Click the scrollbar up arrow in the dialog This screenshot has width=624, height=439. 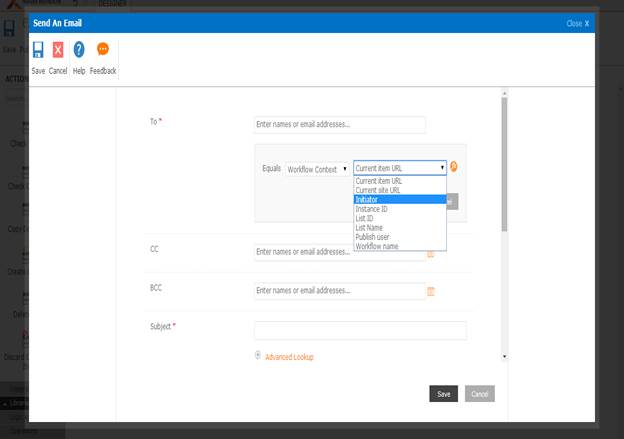pos(504,93)
